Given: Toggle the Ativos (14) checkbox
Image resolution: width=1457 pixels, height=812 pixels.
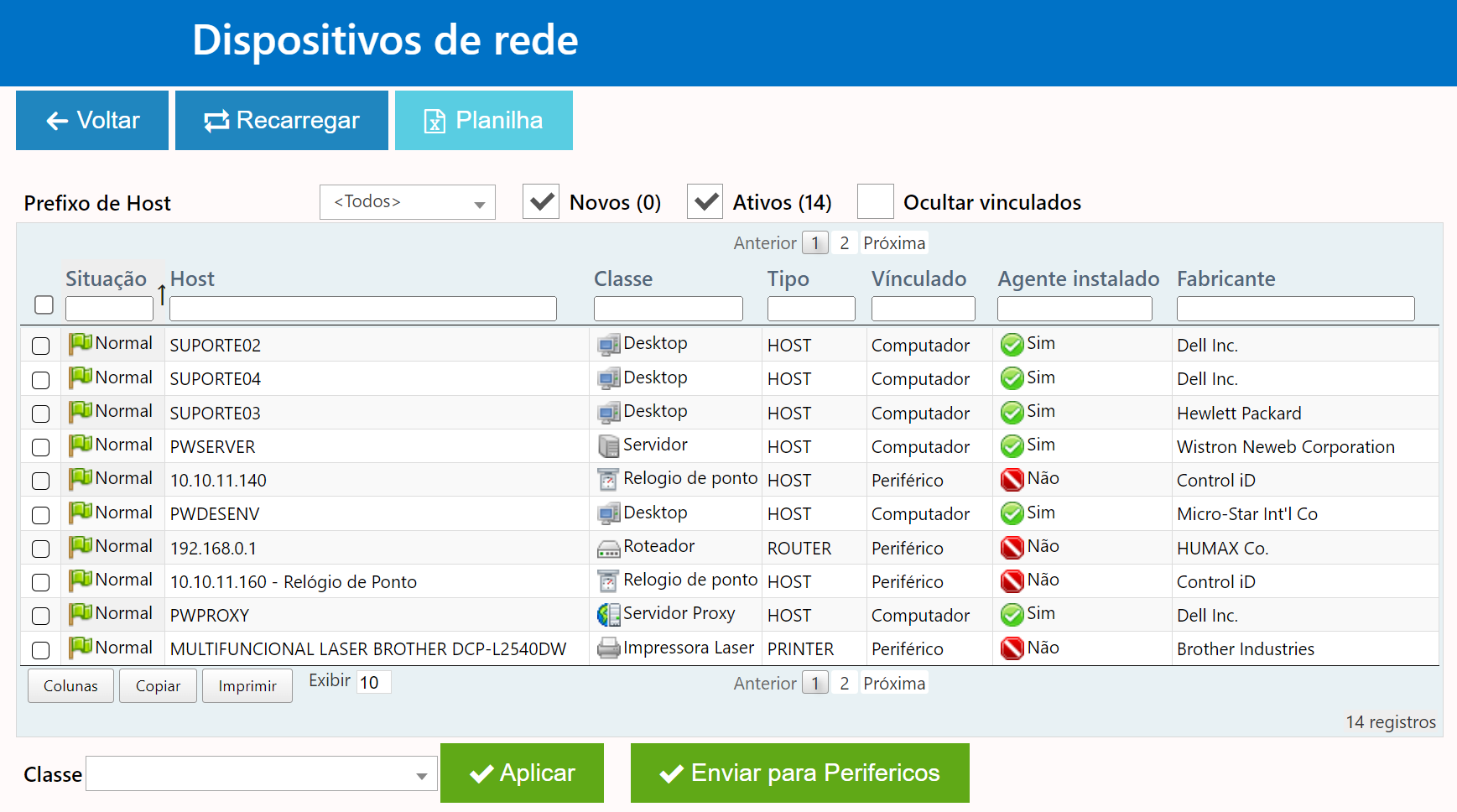Looking at the screenshot, I should [x=705, y=202].
